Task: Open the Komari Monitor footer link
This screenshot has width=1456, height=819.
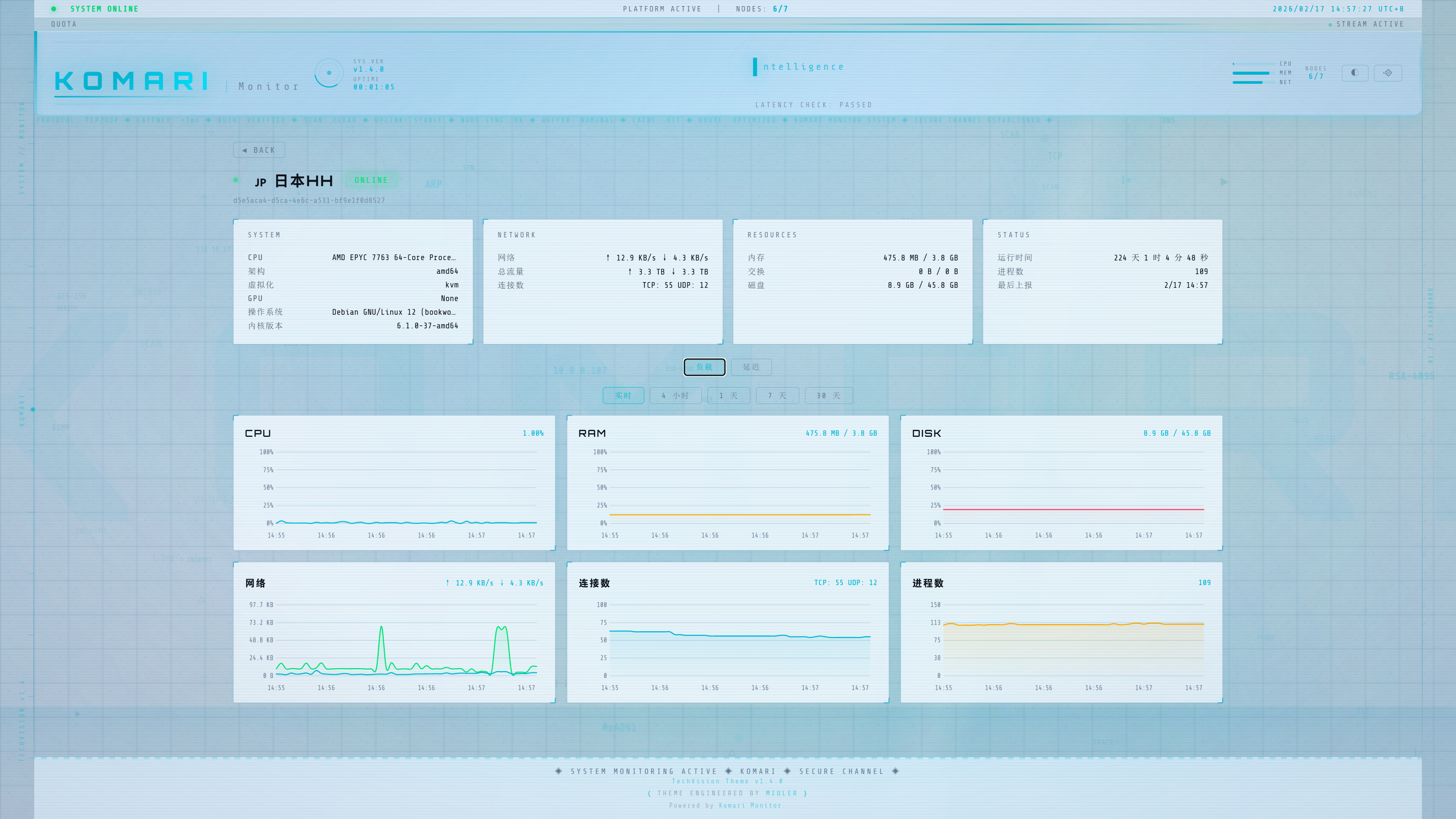Action: [750, 805]
